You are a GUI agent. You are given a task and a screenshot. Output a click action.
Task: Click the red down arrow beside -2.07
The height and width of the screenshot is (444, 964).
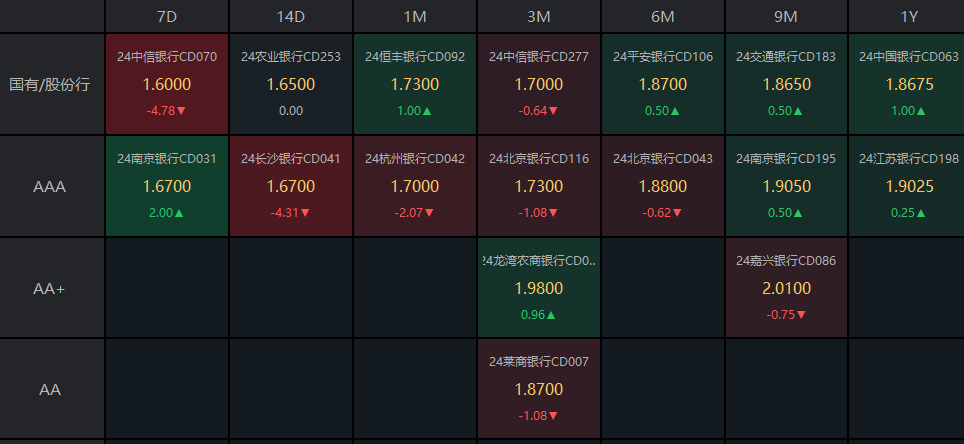tap(430, 212)
